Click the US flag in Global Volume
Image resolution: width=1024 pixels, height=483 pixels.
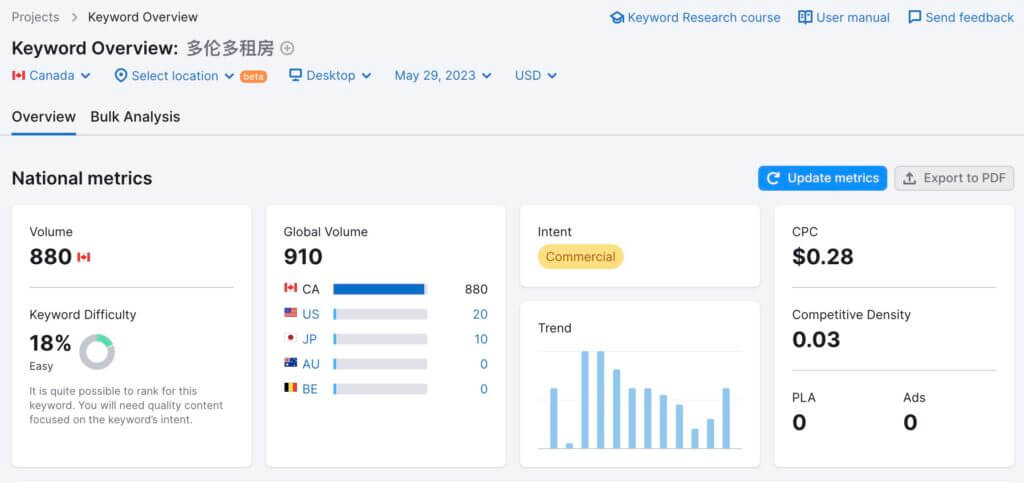pos(291,313)
